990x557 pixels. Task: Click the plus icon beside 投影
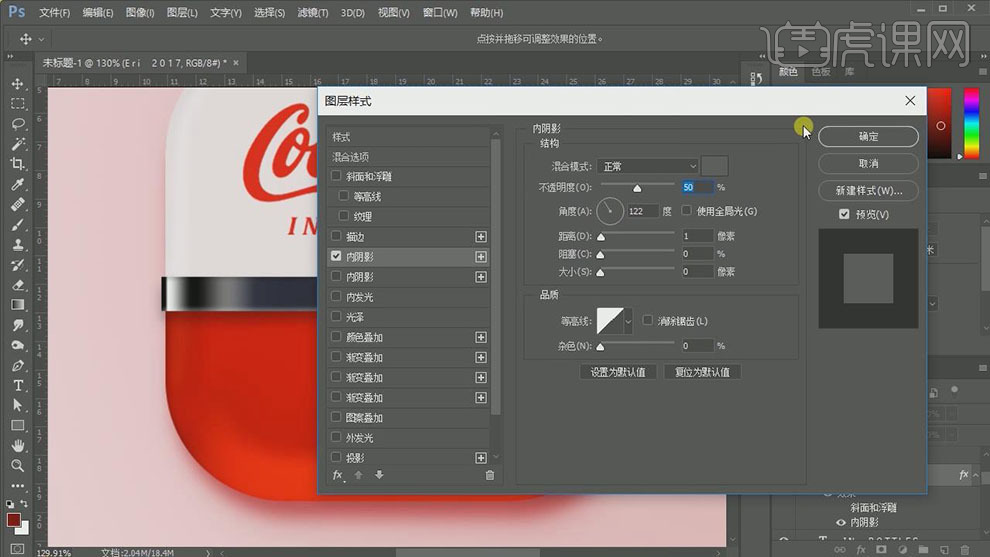point(481,457)
